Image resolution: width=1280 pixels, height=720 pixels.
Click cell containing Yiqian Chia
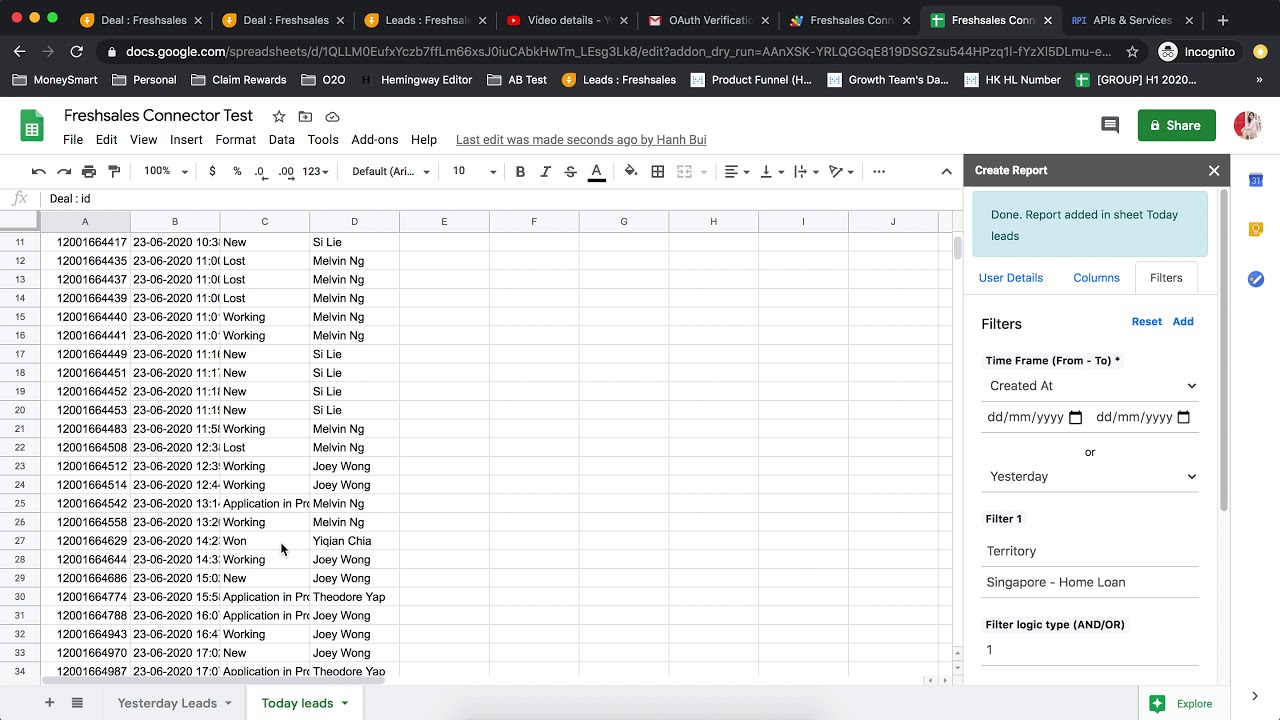click(354, 541)
